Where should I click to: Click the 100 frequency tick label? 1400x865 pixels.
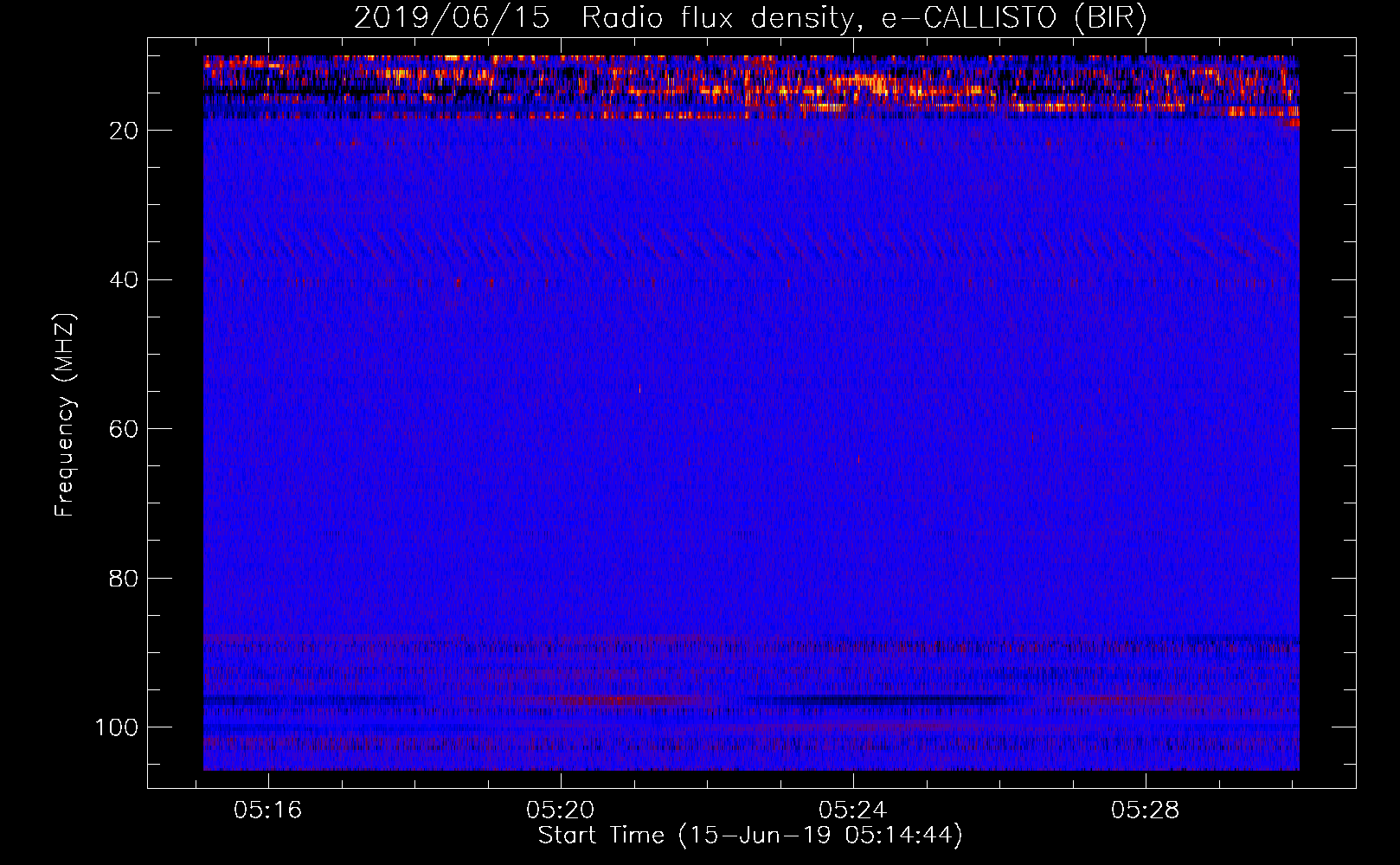coord(118,727)
